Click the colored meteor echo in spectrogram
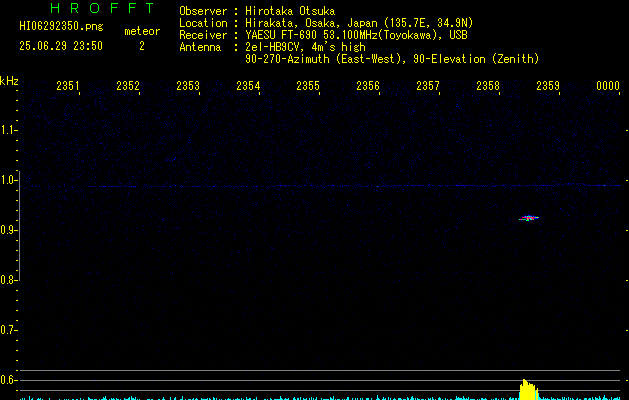629x400 pixels. [529, 218]
